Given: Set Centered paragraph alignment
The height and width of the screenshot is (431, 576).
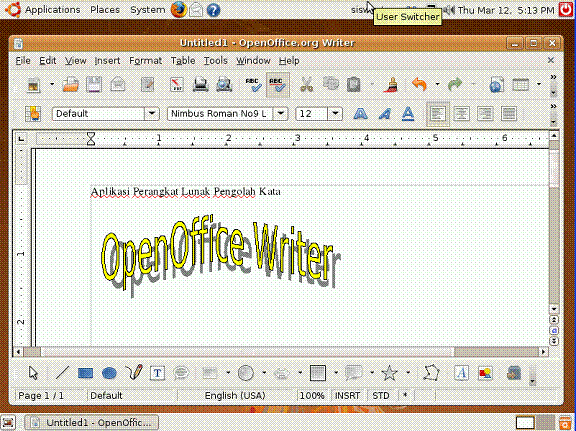Looking at the screenshot, I should [461, 114].
